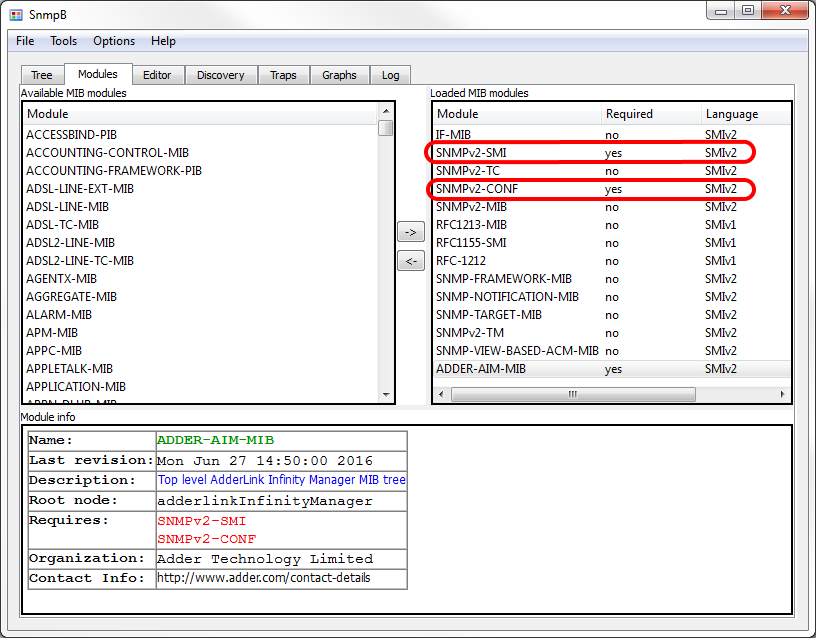Viewport: 816px width, 638px height.
Task: Open the Tools menu
Action: (x=63, y=41)
